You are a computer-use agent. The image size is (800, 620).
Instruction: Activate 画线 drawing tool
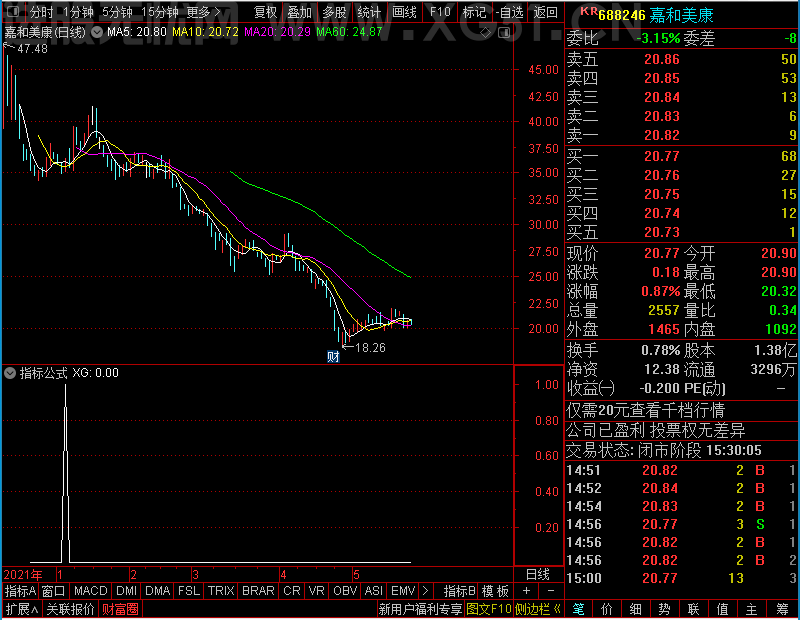[x=404, y=12]
